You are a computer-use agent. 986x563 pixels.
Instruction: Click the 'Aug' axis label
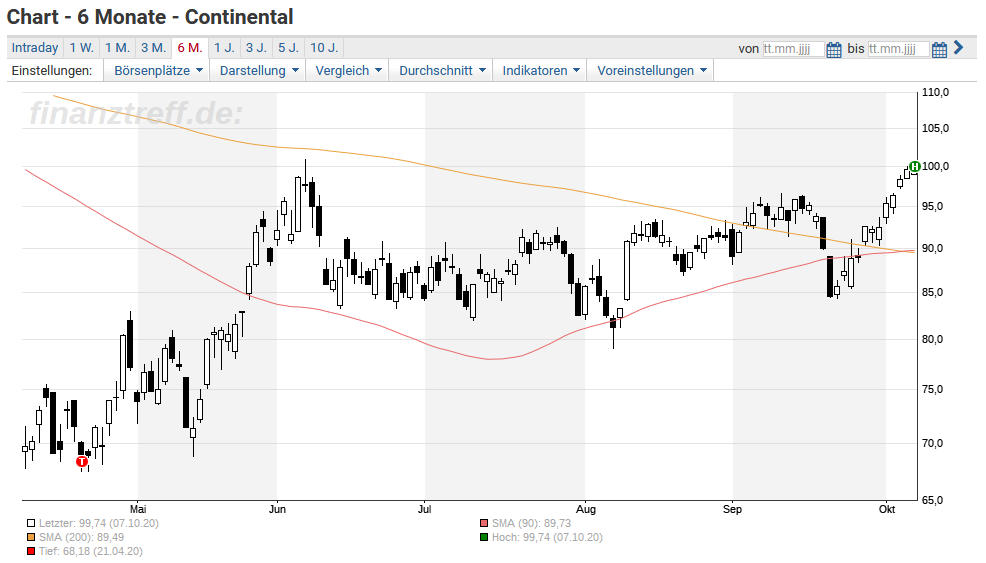[x=585, y=509]
